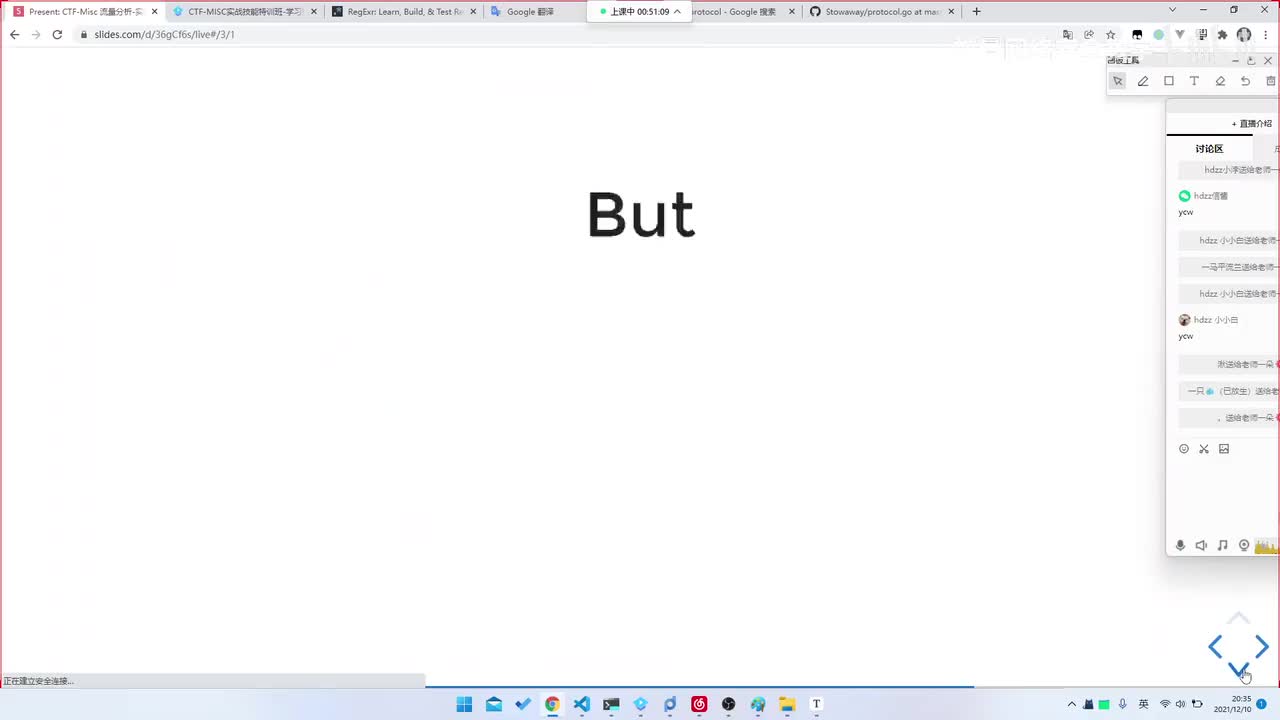Go to the next slide
This screenshot has height=720, width=1280.
pos(1262,647)
